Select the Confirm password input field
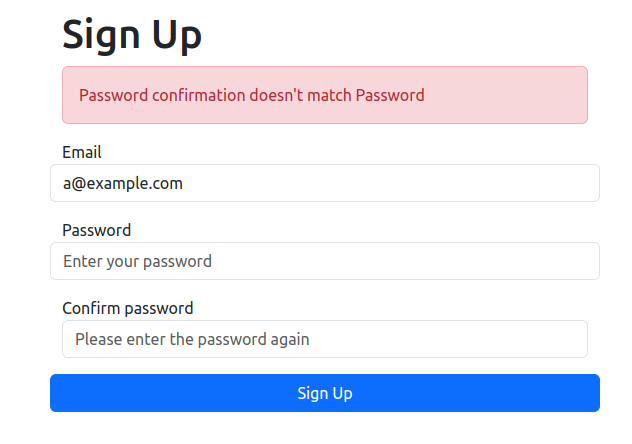 pos(324,339)
